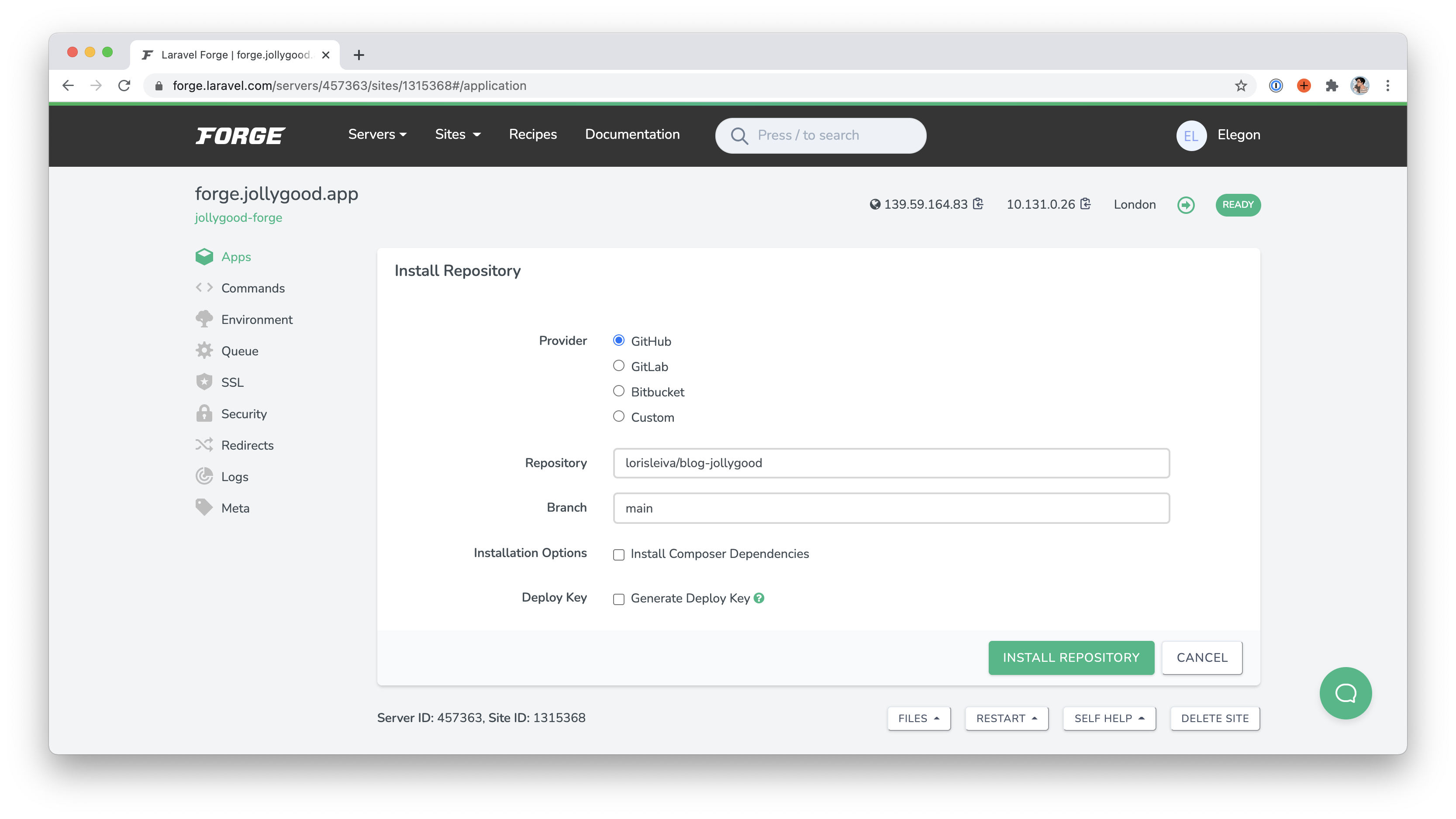Open the Environment section
Screen dimensions: 1456x819
[x=257, y=320]
